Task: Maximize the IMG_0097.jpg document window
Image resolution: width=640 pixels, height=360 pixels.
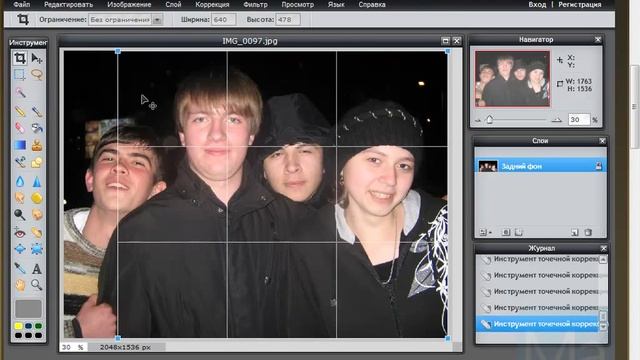Action: 445,41
